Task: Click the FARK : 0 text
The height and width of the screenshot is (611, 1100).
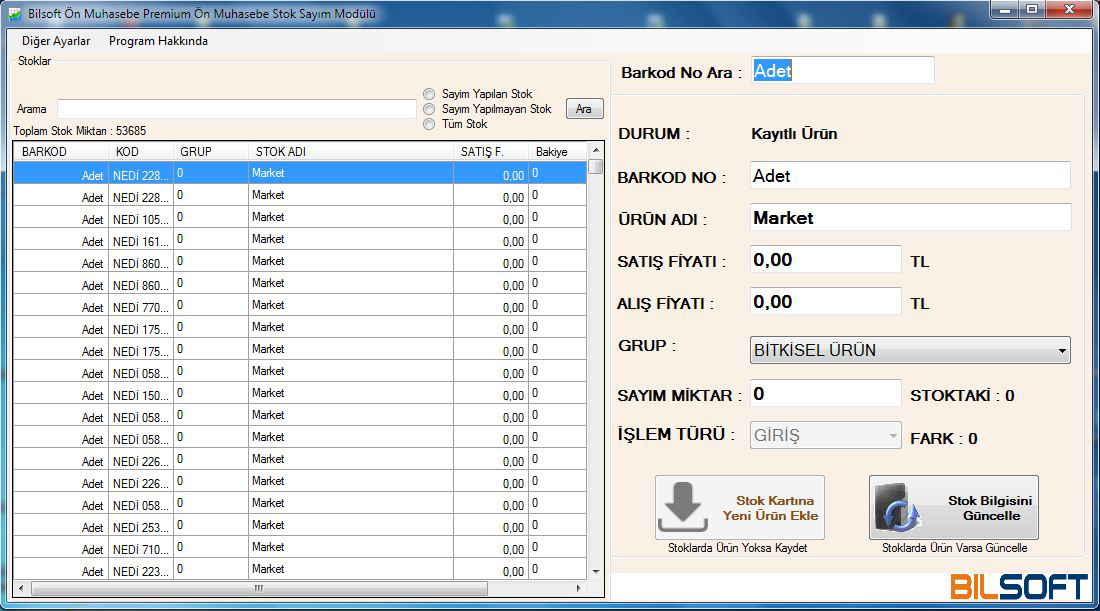Action: pyautogui.click(x=944, y=438)
